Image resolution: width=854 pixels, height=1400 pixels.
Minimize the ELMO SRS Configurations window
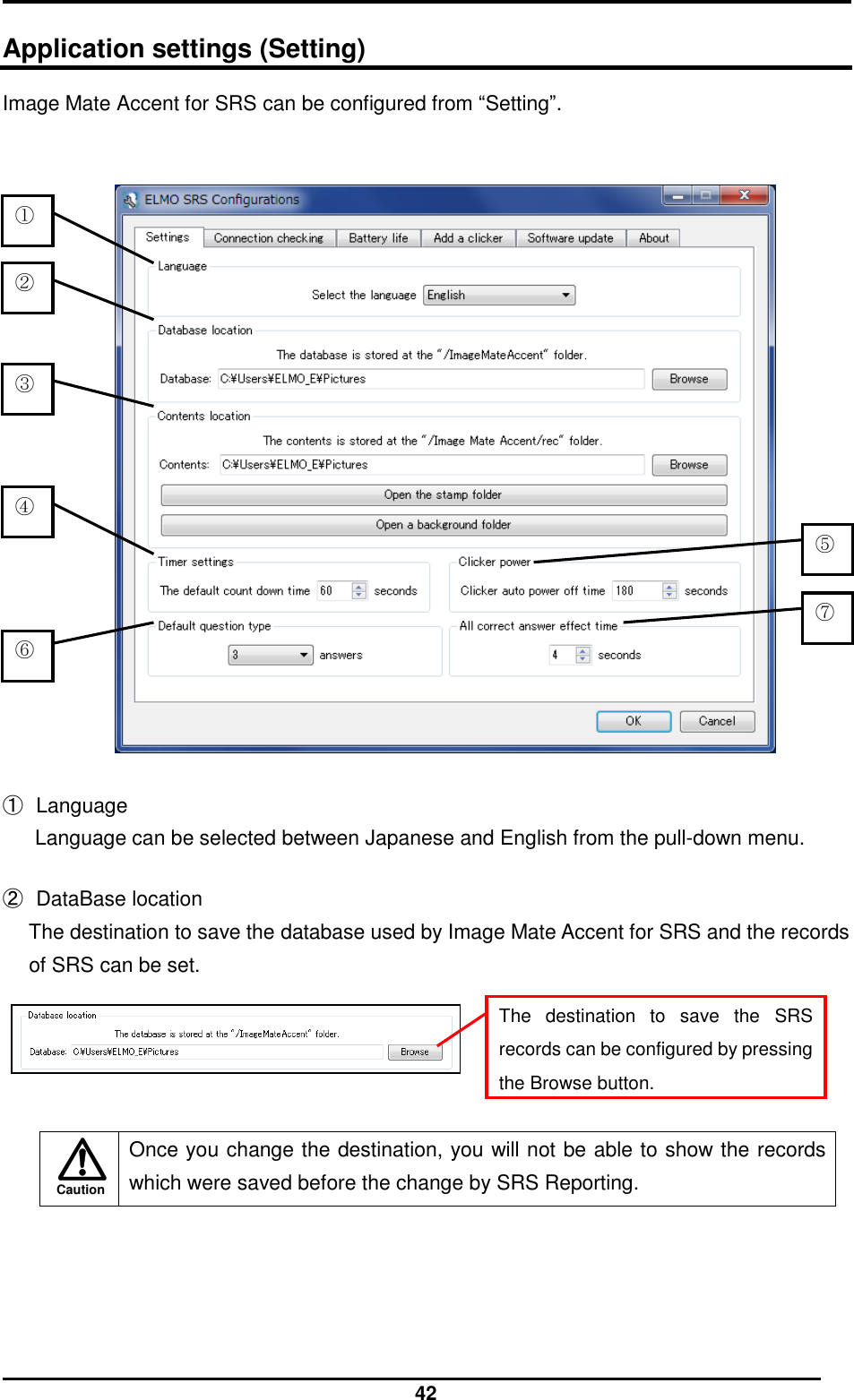[x=677, y=194]
